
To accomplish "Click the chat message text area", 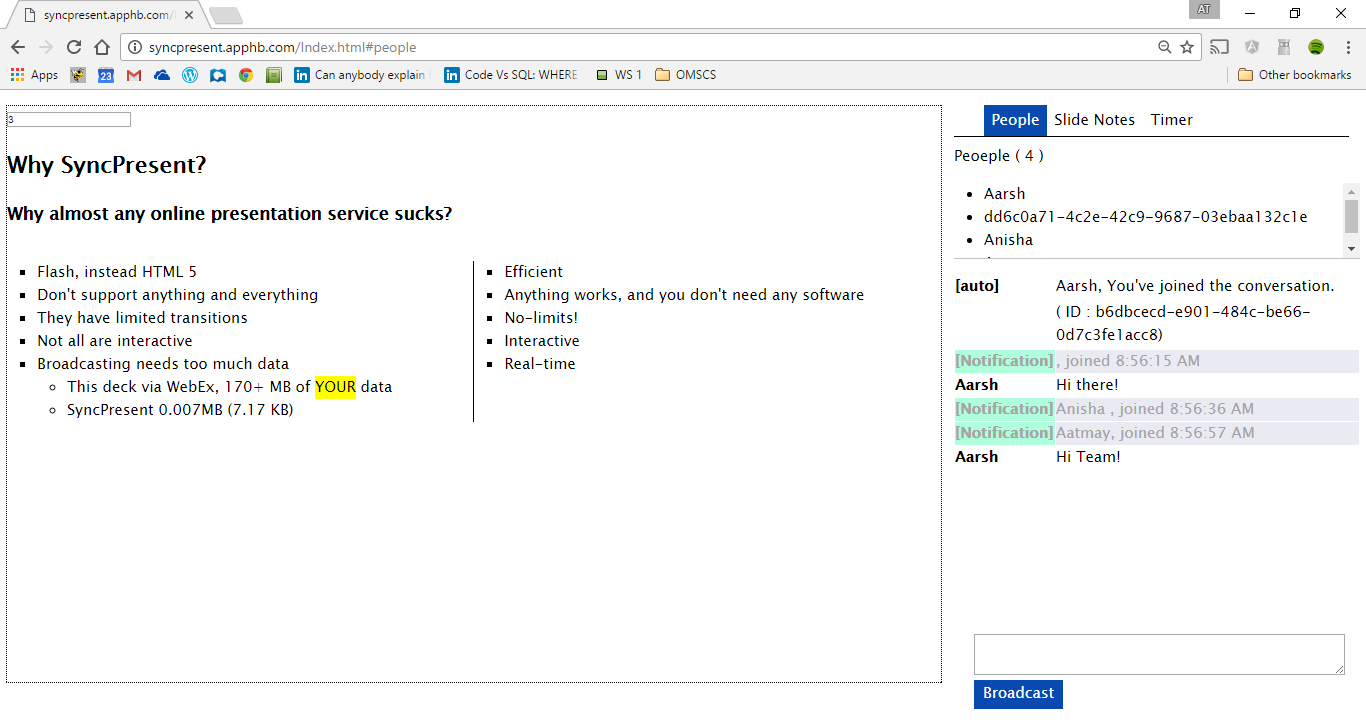I will click(1159, 654).
